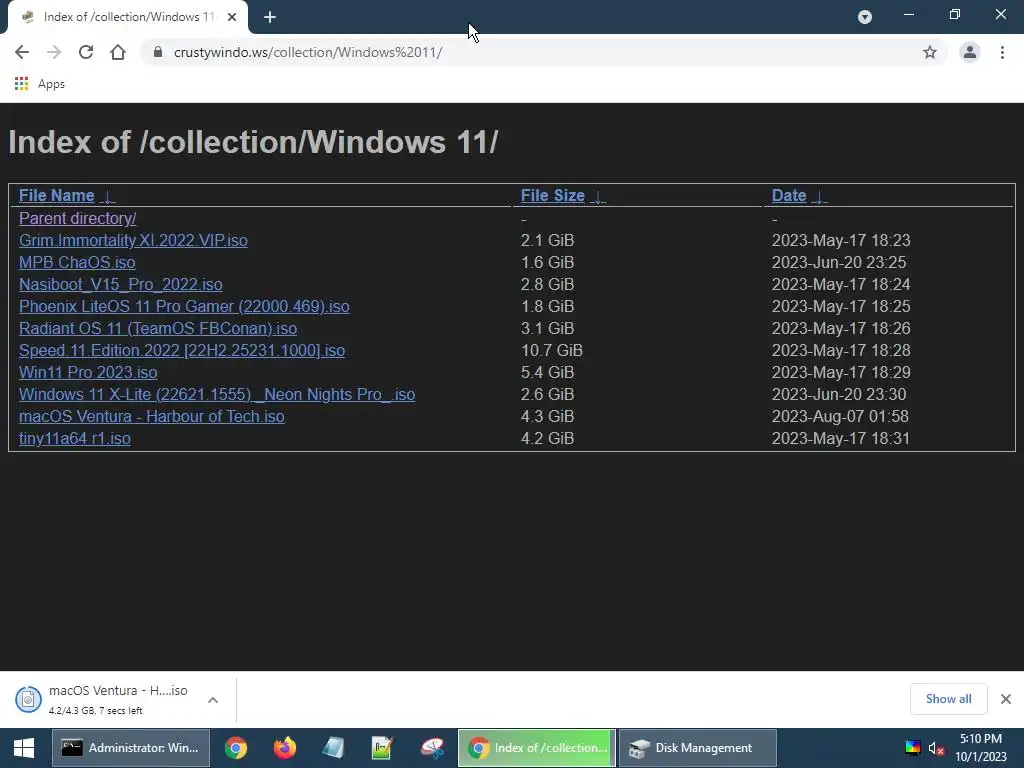
Task: Click the macOS Ventura download progress icon
Action: coord(28,699)
